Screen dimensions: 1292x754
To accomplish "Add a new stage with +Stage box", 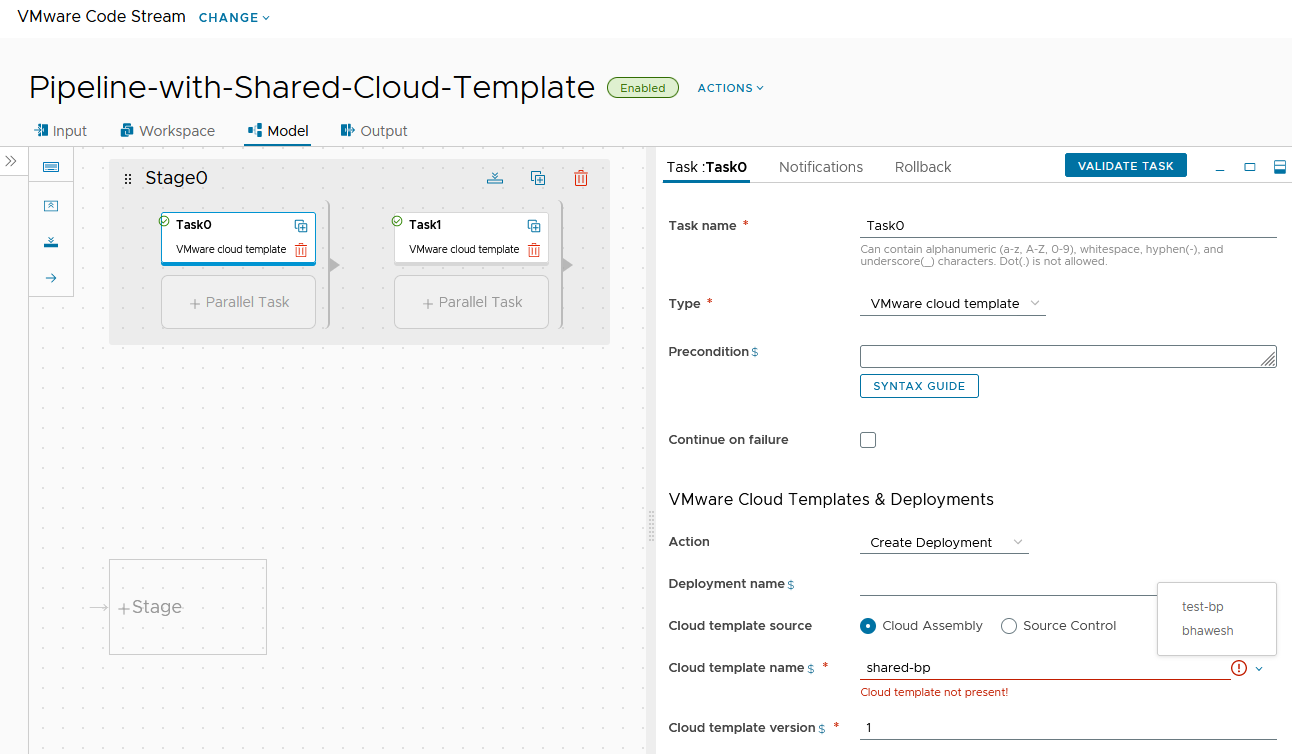I will click(x=188, y=607).
